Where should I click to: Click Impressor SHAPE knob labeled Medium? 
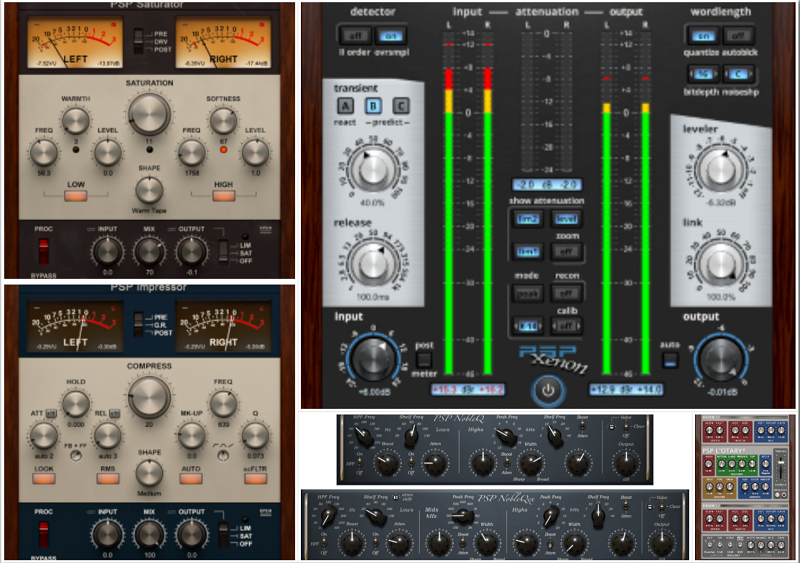click(x=149, y=473)
